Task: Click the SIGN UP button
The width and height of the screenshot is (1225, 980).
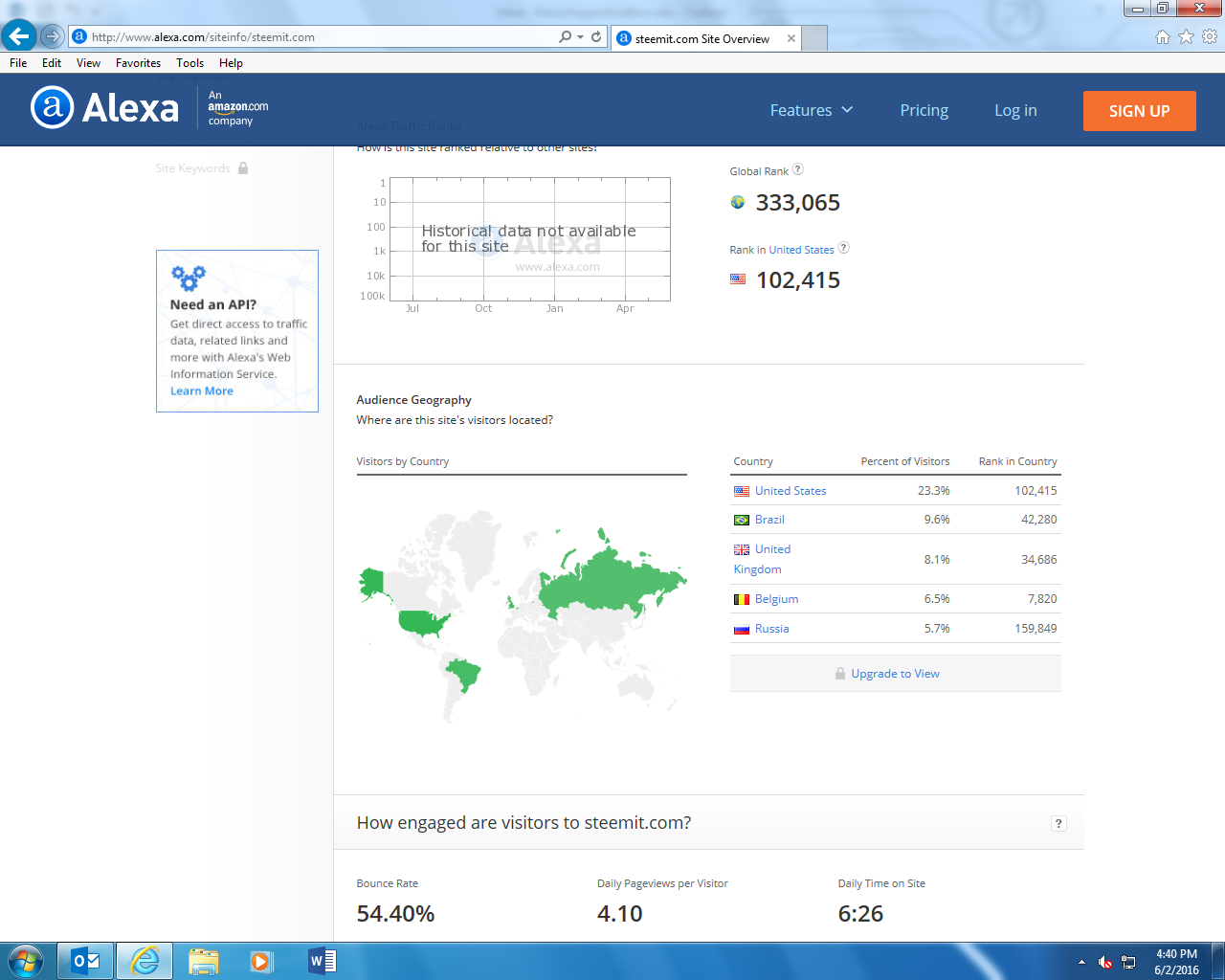Action: point(1139,111)
